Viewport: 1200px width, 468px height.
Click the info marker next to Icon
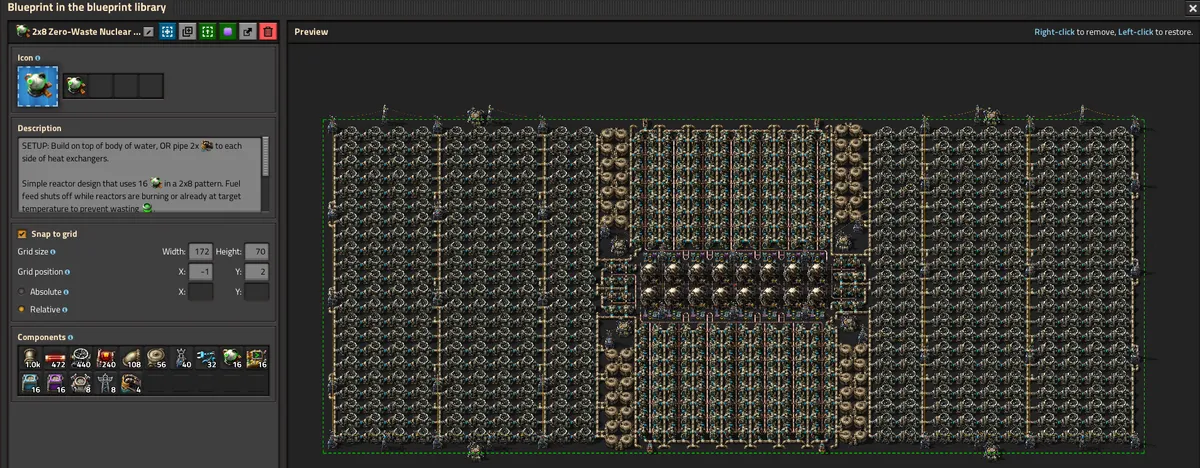click(x=39, y=58)
